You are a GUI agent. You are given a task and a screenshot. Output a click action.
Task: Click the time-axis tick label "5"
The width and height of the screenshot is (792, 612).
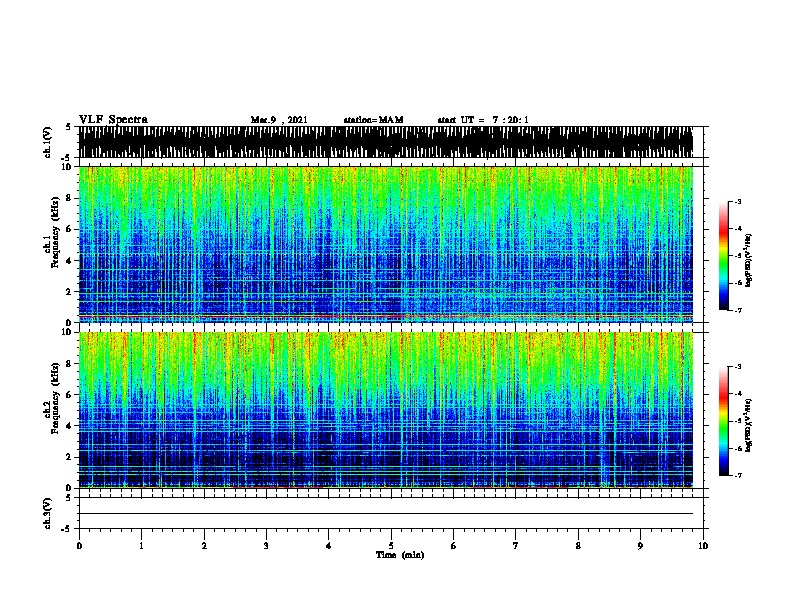[391, 546]
